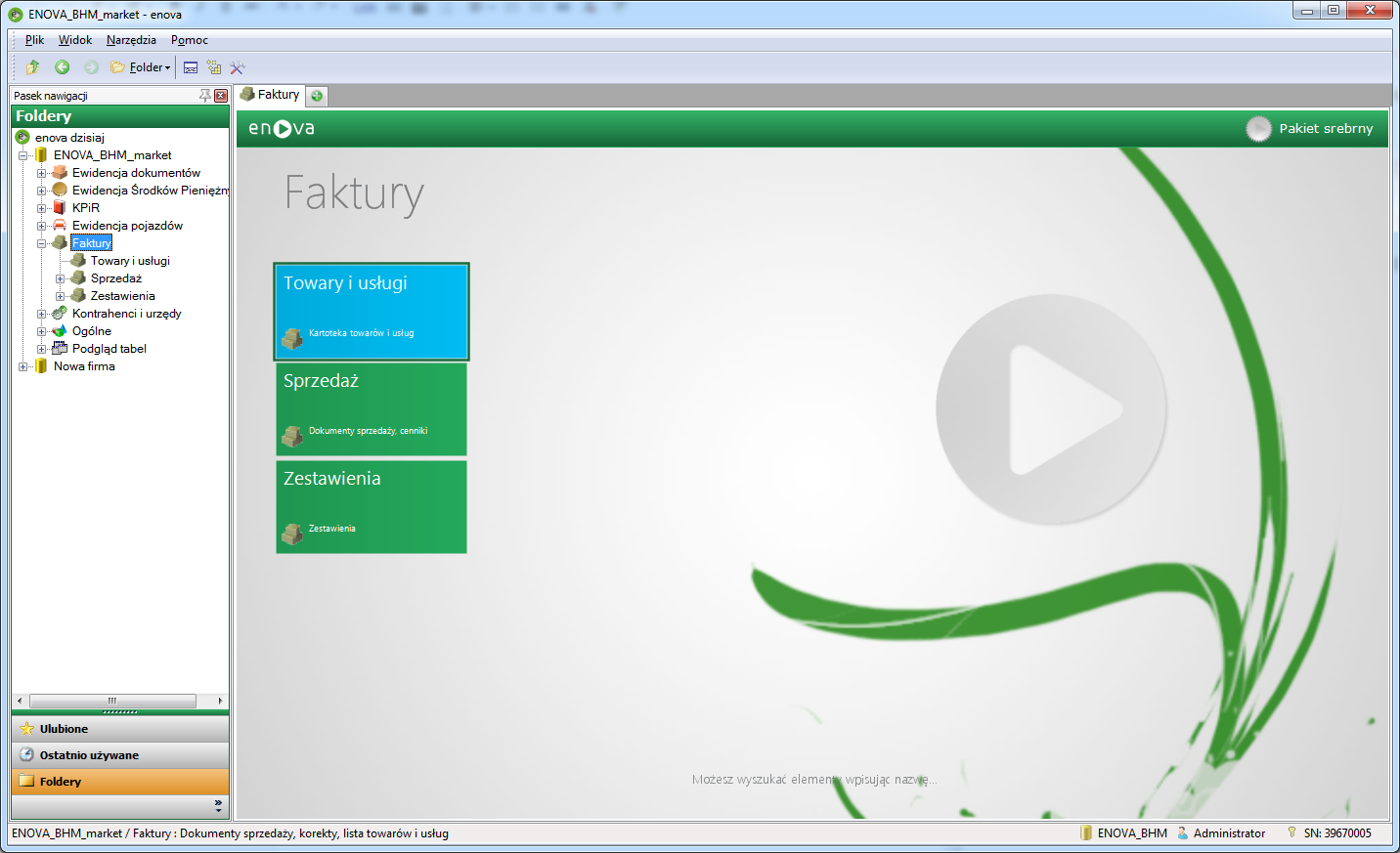Image resolution: width=1400 pixels, height=853 pixels.
Task: Click the folder tree scrollbar right arrow
Action: click(220, 701)
